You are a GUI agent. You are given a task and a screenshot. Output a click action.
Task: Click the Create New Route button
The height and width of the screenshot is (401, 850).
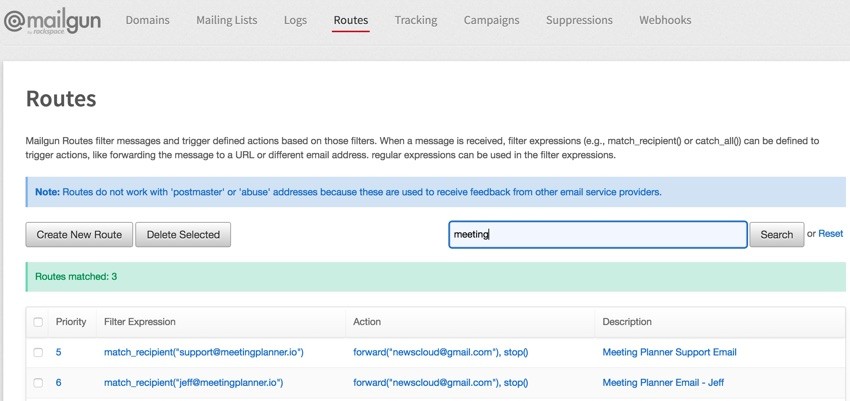coord(79,235)
